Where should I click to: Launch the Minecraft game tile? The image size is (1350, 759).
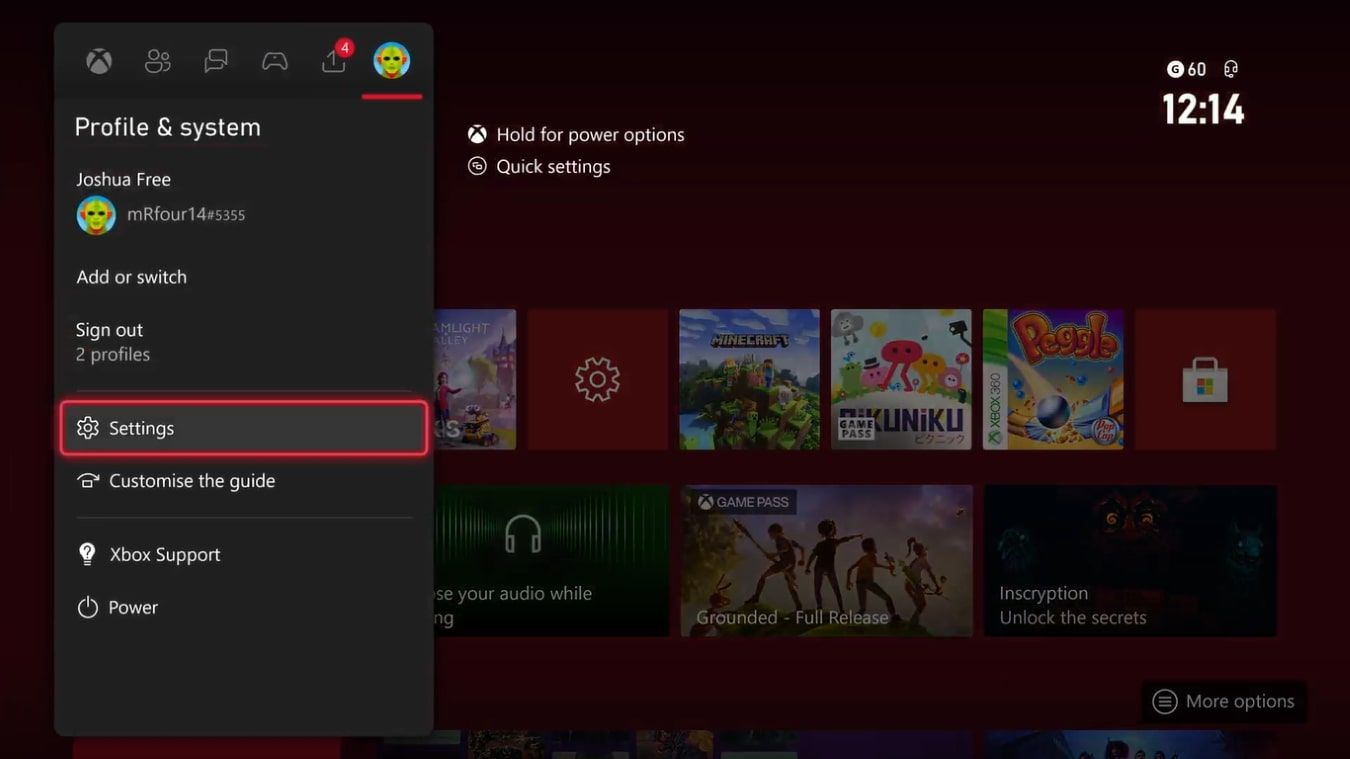click(749, 379)
